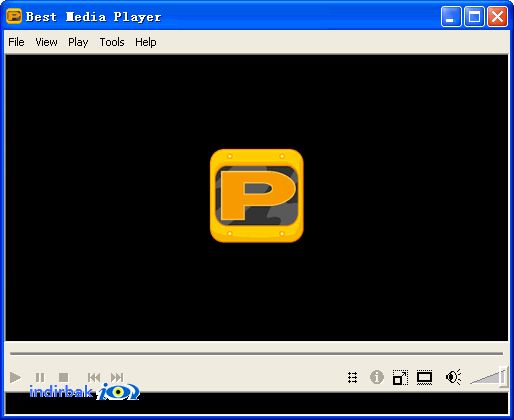Open the Help menu
The width and height of the screenshot is (514, 420).
point(146,42)
